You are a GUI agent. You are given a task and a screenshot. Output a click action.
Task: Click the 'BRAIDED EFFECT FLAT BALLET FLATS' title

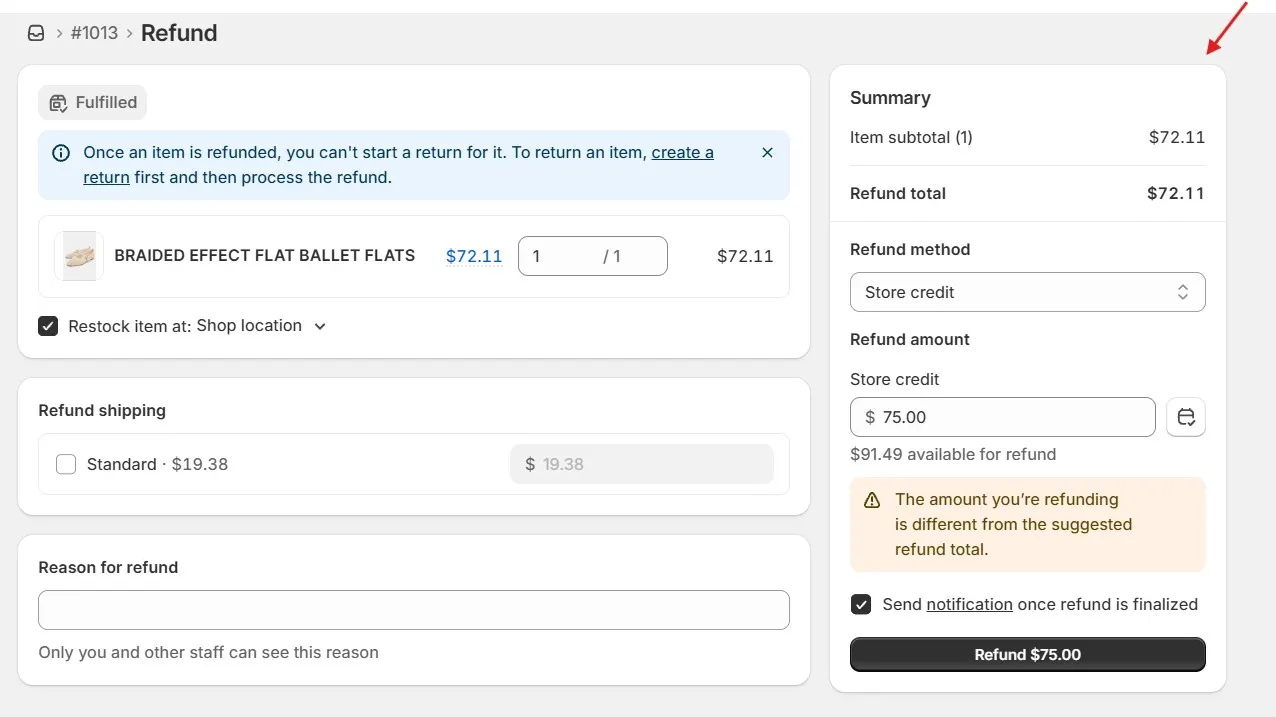265,255
